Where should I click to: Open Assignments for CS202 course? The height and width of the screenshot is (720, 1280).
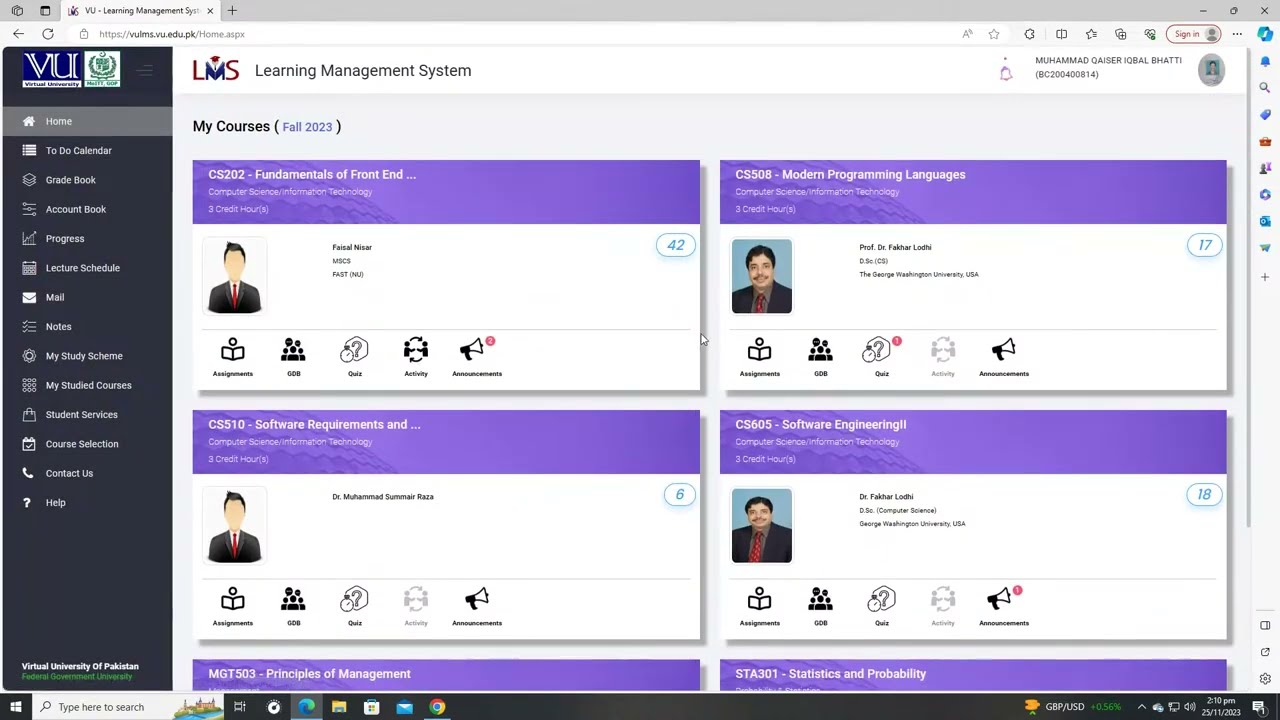(x=232, y=357)
